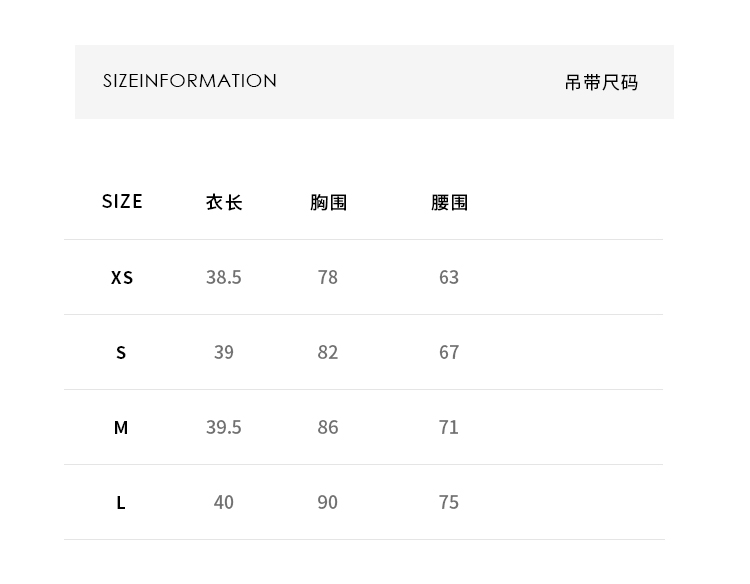The image size is (750, 584).
Task: Click the 63 waist value for XS
Action: tap(449, 277)
